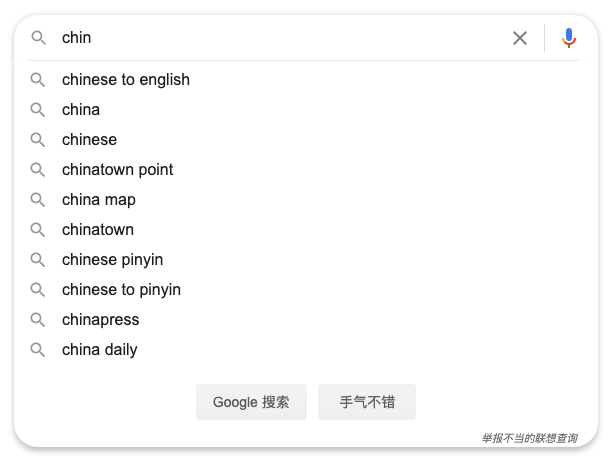Screen dimensions: 609x456
Task: Click the search icon beside 'chinapress'
Action: (38, 320)
